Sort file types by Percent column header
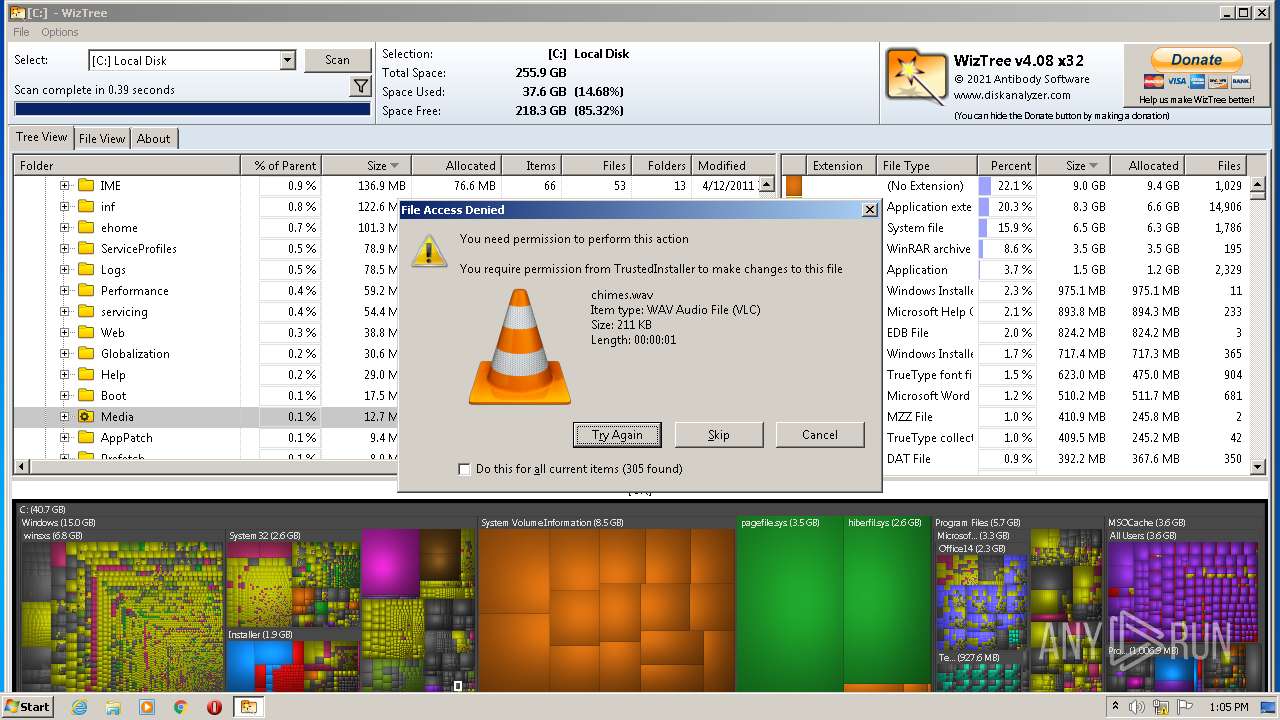 [1007, 165]
